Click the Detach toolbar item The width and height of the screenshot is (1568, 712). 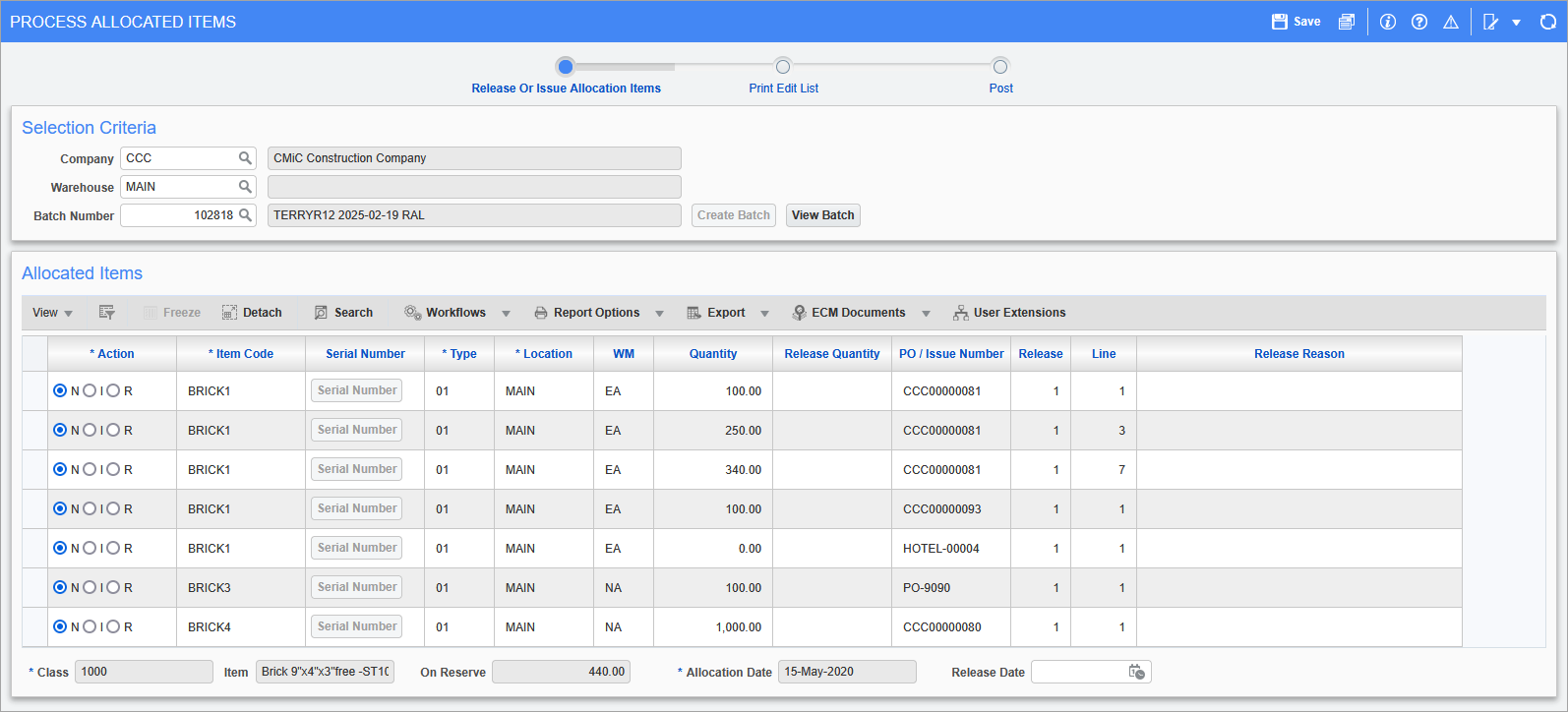(252, 313)
